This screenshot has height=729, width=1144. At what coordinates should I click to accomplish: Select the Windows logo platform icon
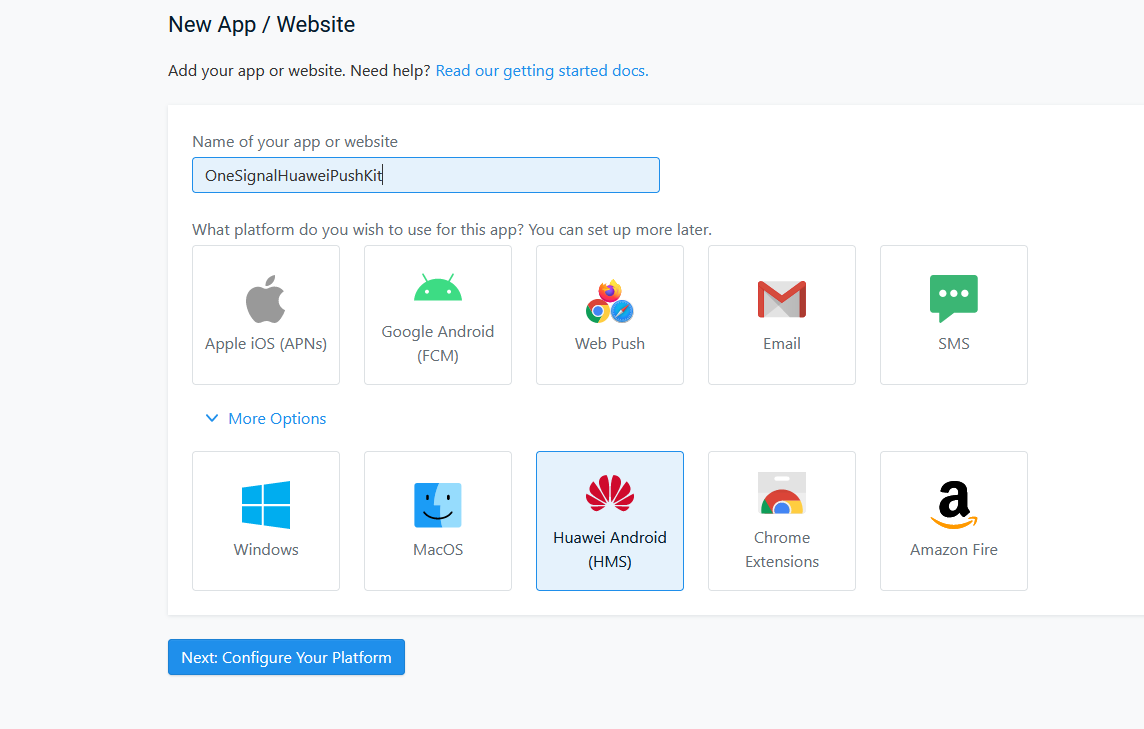point(266,504)
